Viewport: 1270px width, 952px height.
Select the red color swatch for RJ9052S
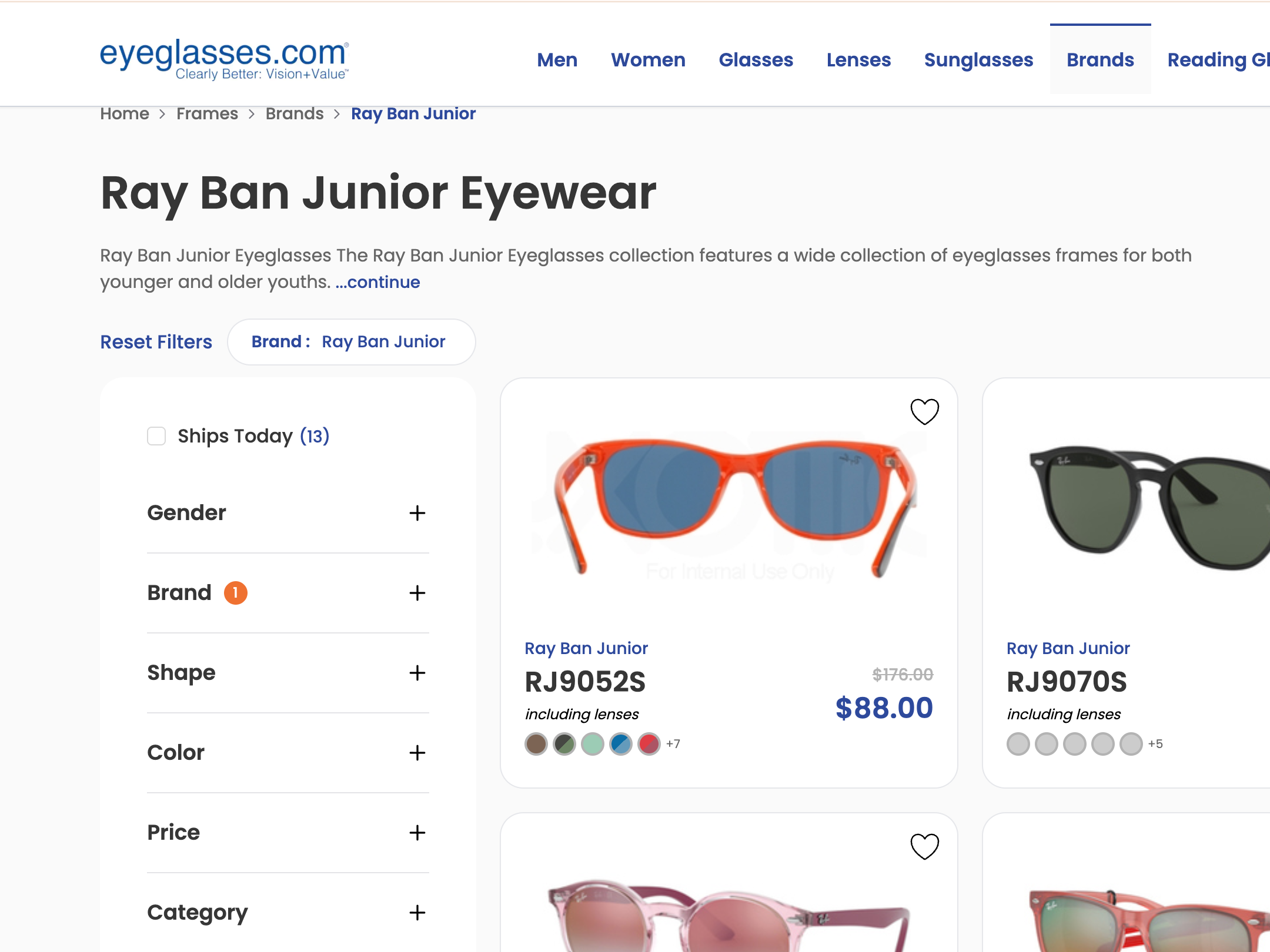649,744
